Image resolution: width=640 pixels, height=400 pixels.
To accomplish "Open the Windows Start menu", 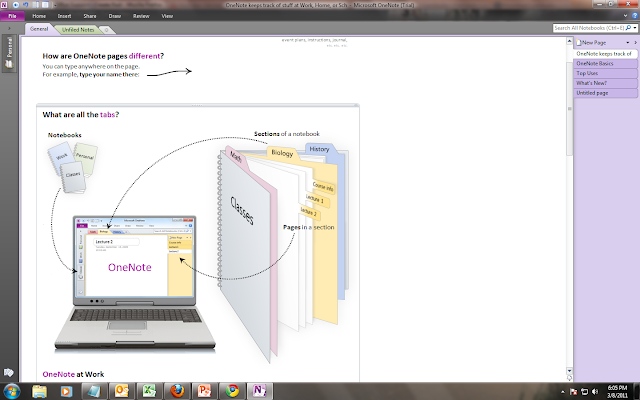I will [x=11, y=391].
